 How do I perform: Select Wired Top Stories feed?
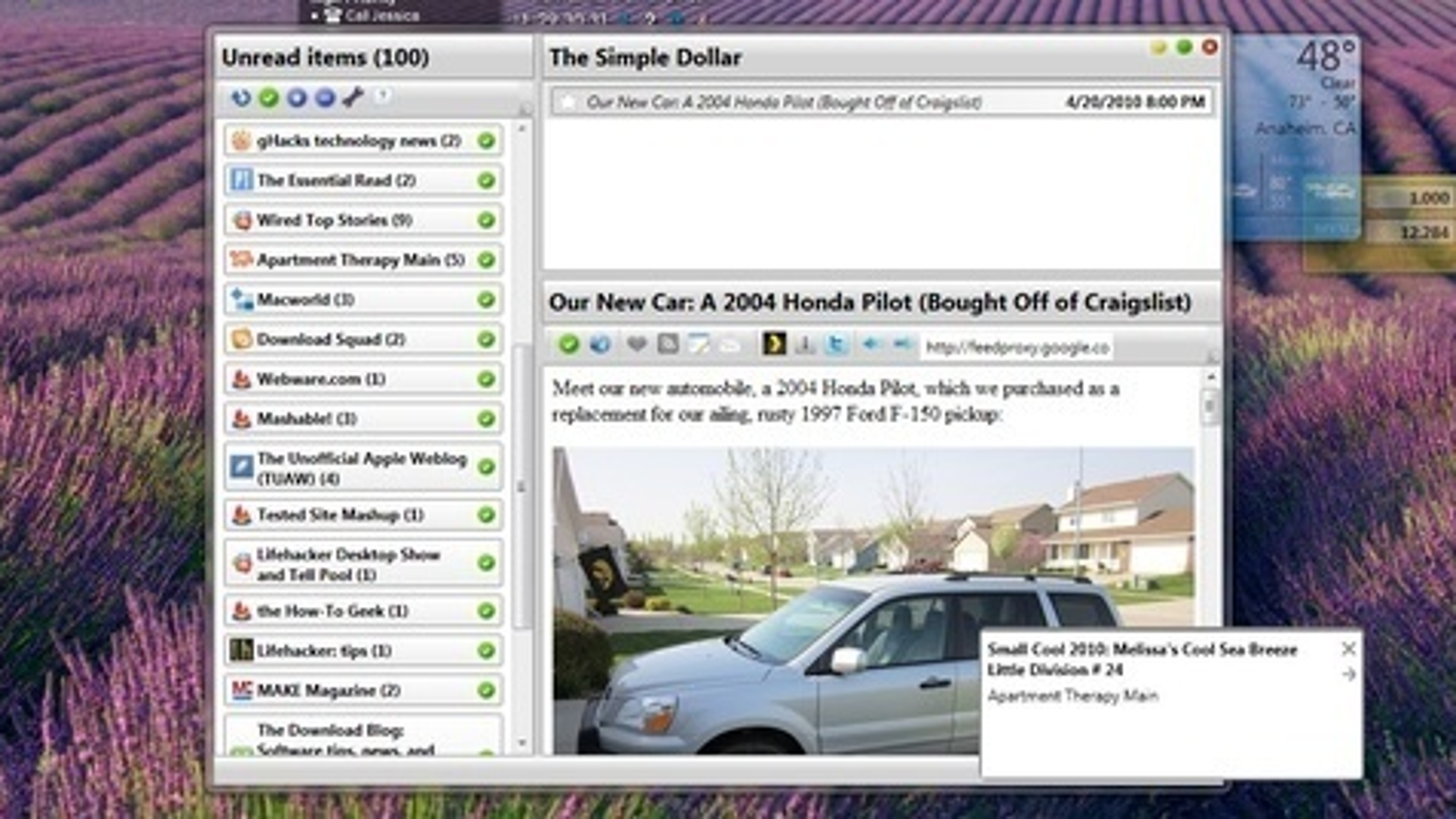pyautogui.click(x=363, y=220)
